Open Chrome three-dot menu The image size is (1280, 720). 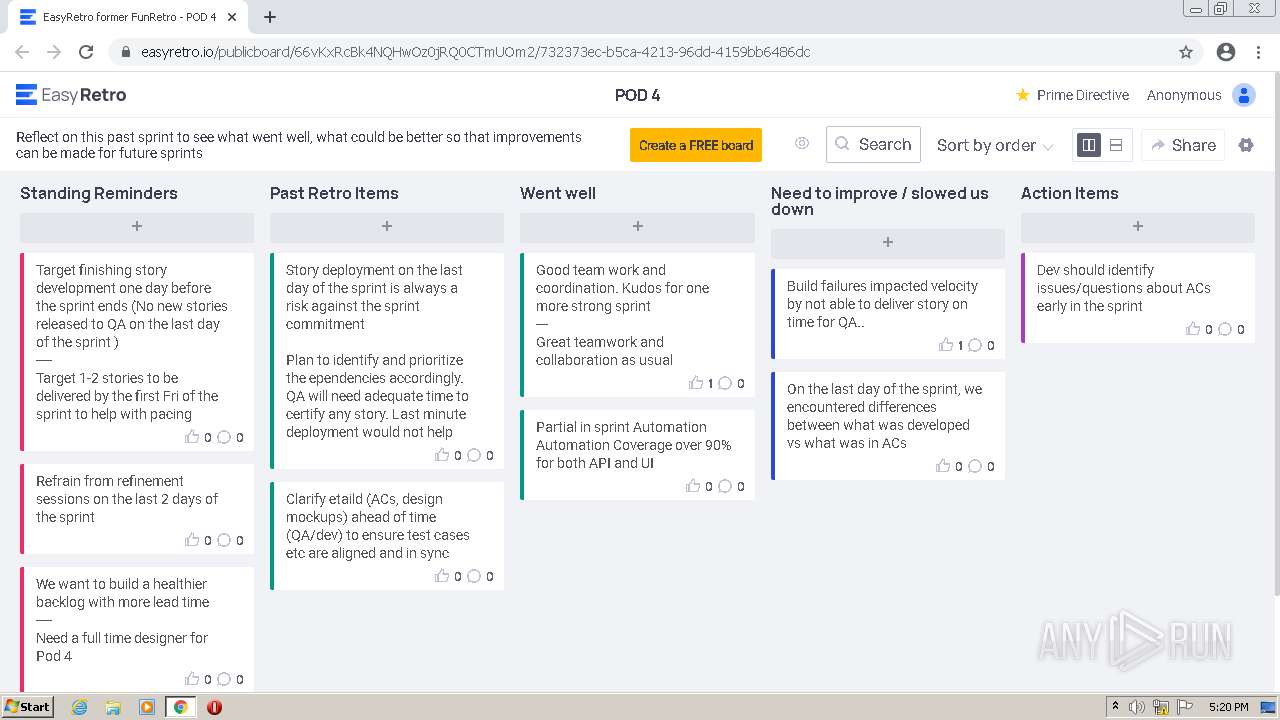coord(1259,52)
